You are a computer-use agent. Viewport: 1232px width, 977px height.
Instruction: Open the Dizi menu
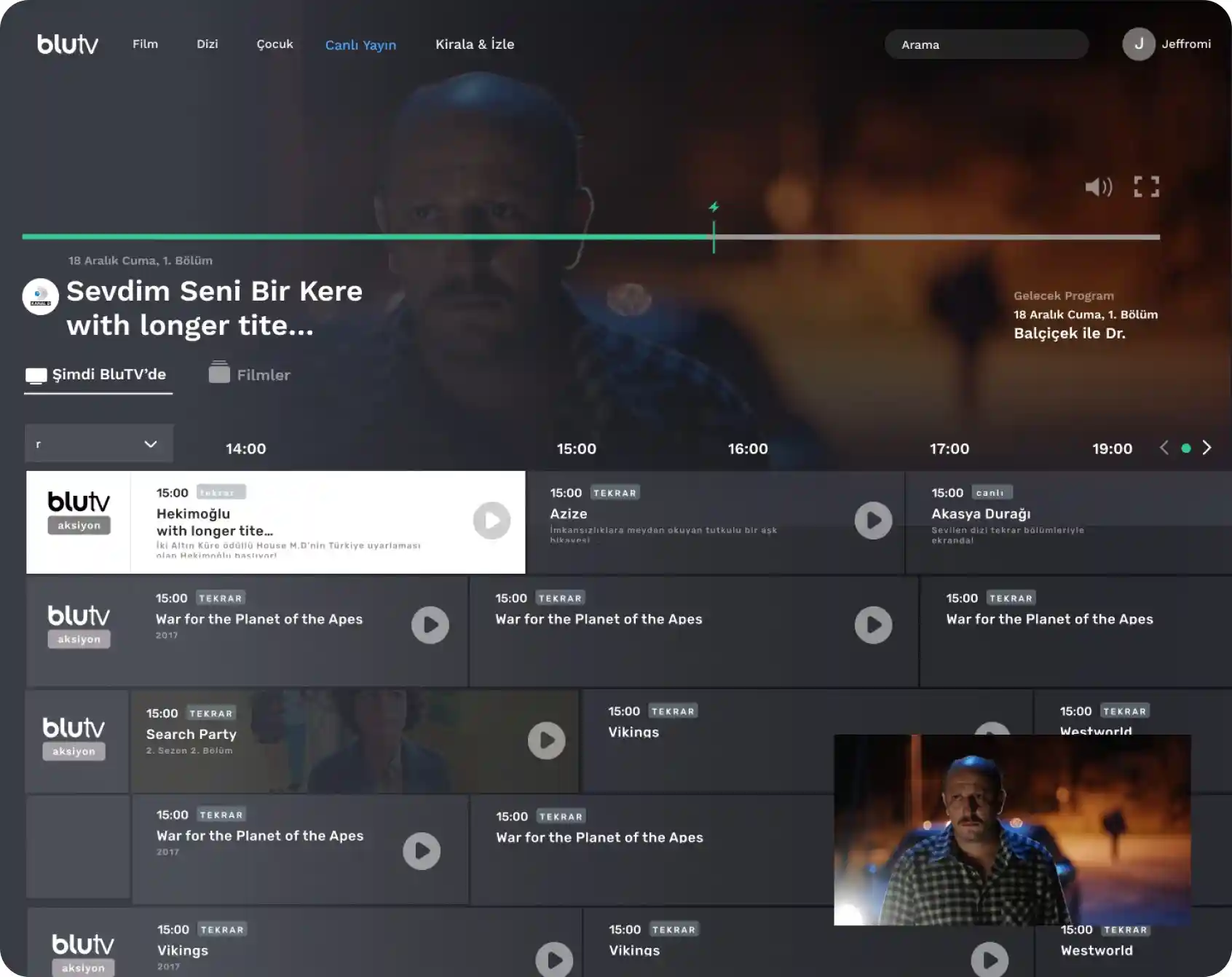pyautogui.click(x=208, y=44)
